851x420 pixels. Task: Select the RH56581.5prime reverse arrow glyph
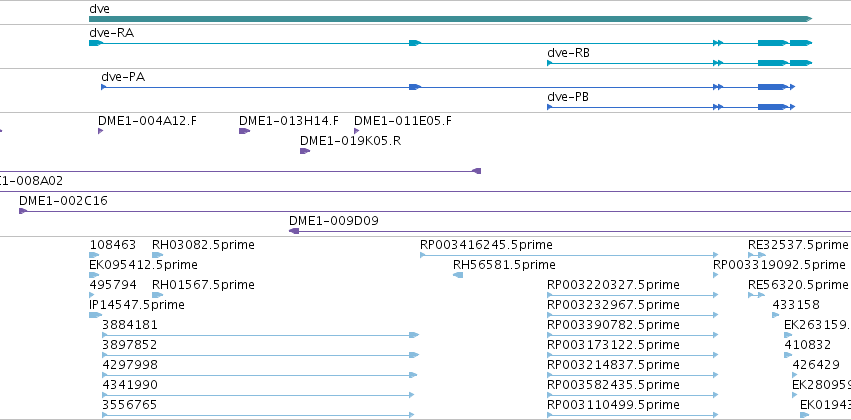point(458,275)
